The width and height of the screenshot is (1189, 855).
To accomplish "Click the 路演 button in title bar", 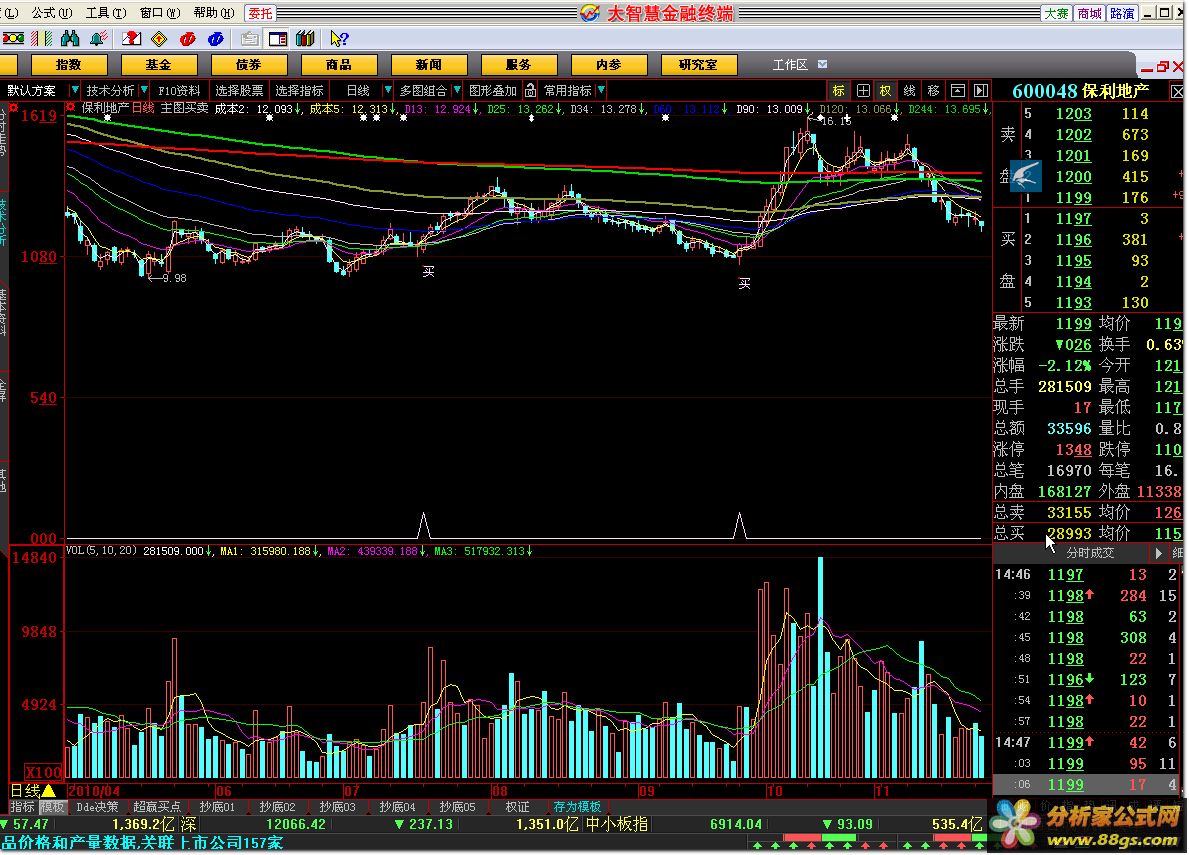I will point(1122,13).
